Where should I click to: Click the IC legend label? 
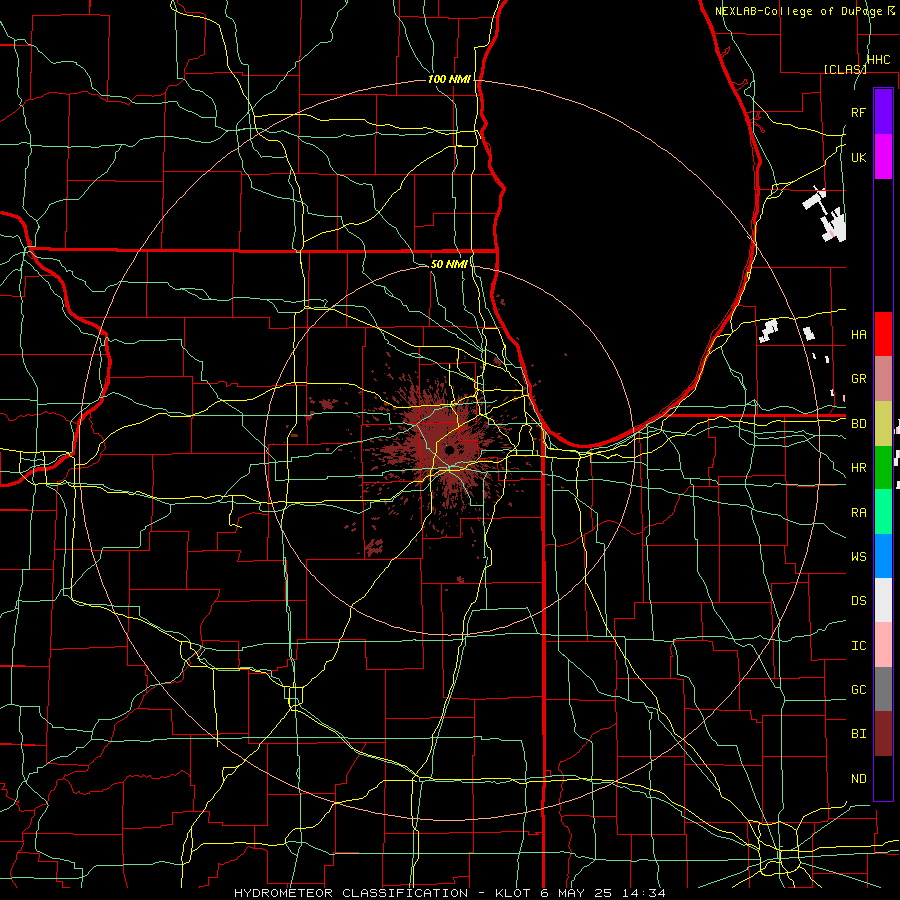pos(858,645)
